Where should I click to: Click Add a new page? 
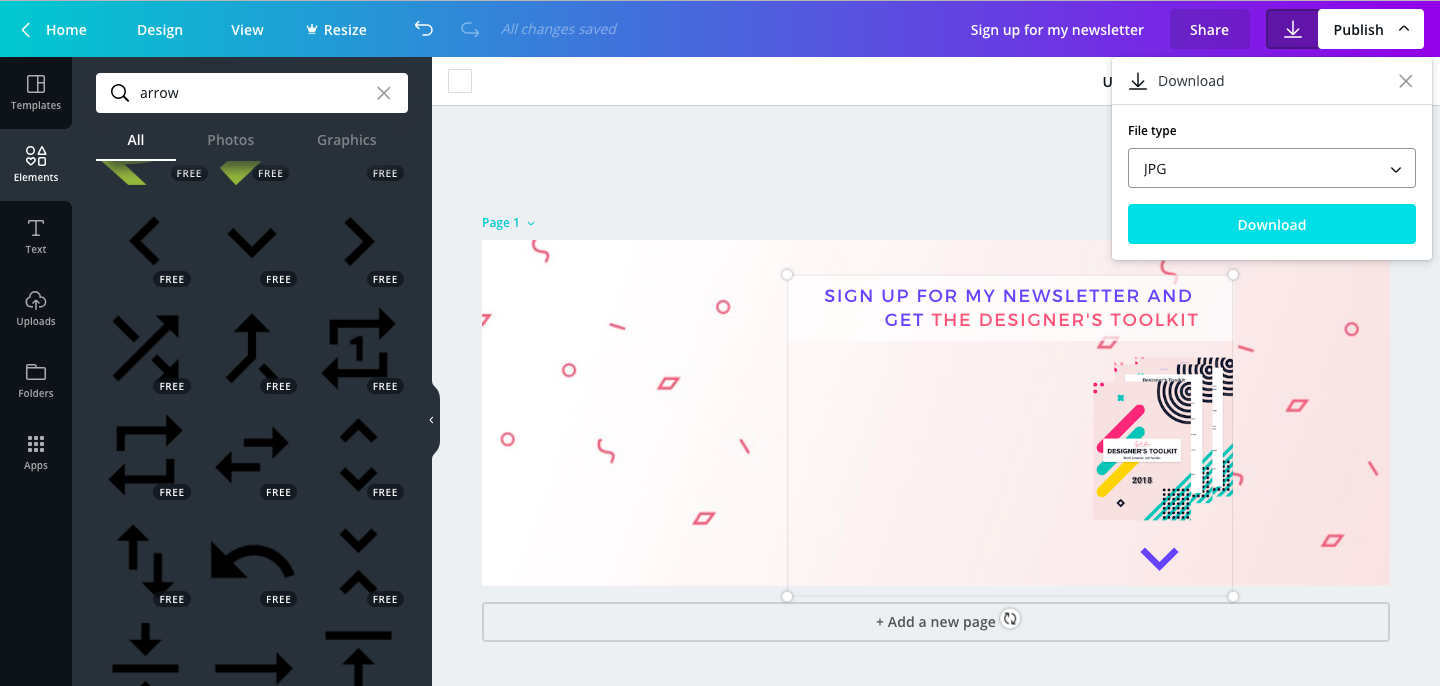pos(935,621)
